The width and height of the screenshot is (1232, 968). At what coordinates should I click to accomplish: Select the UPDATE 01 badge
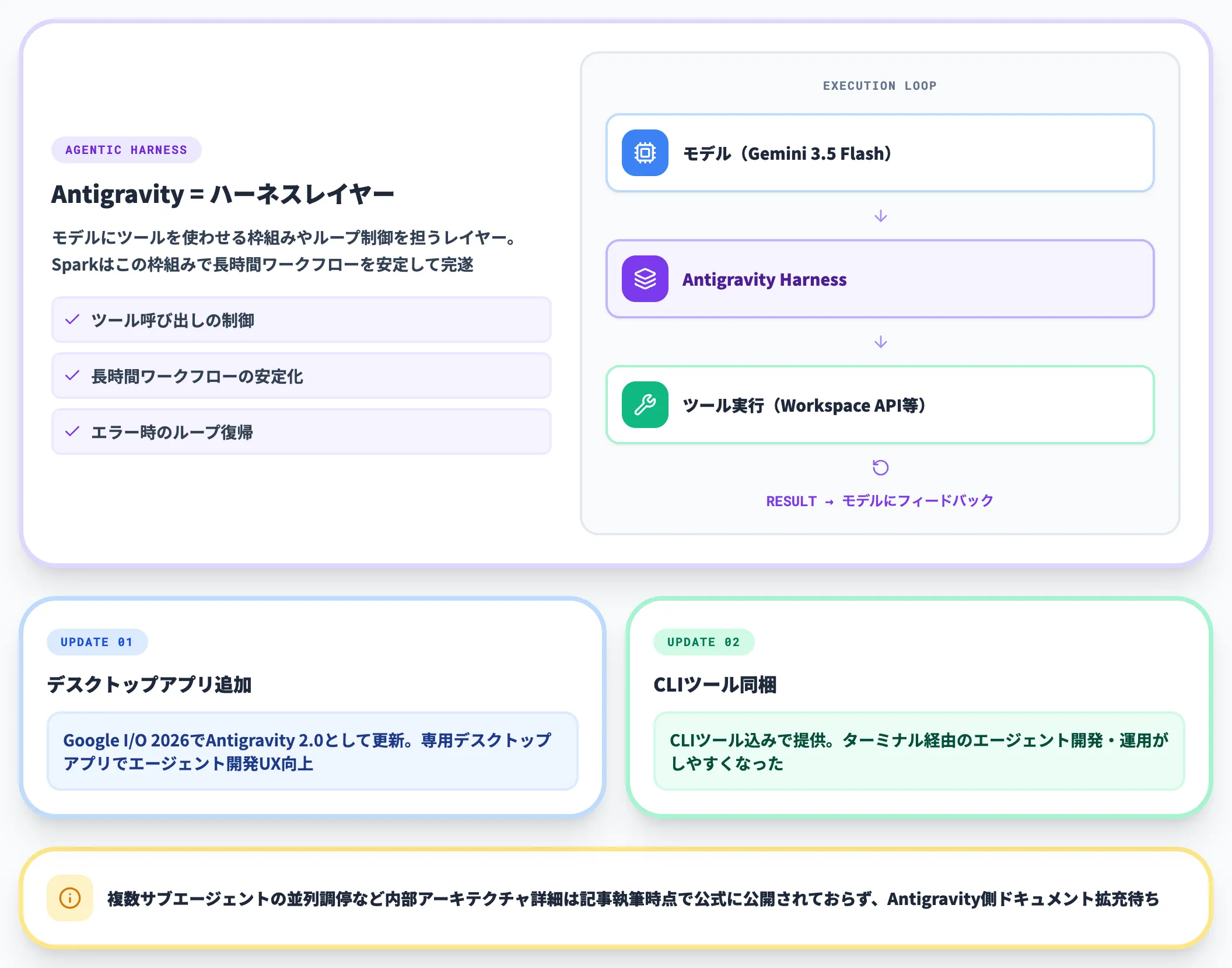point(97,642)
